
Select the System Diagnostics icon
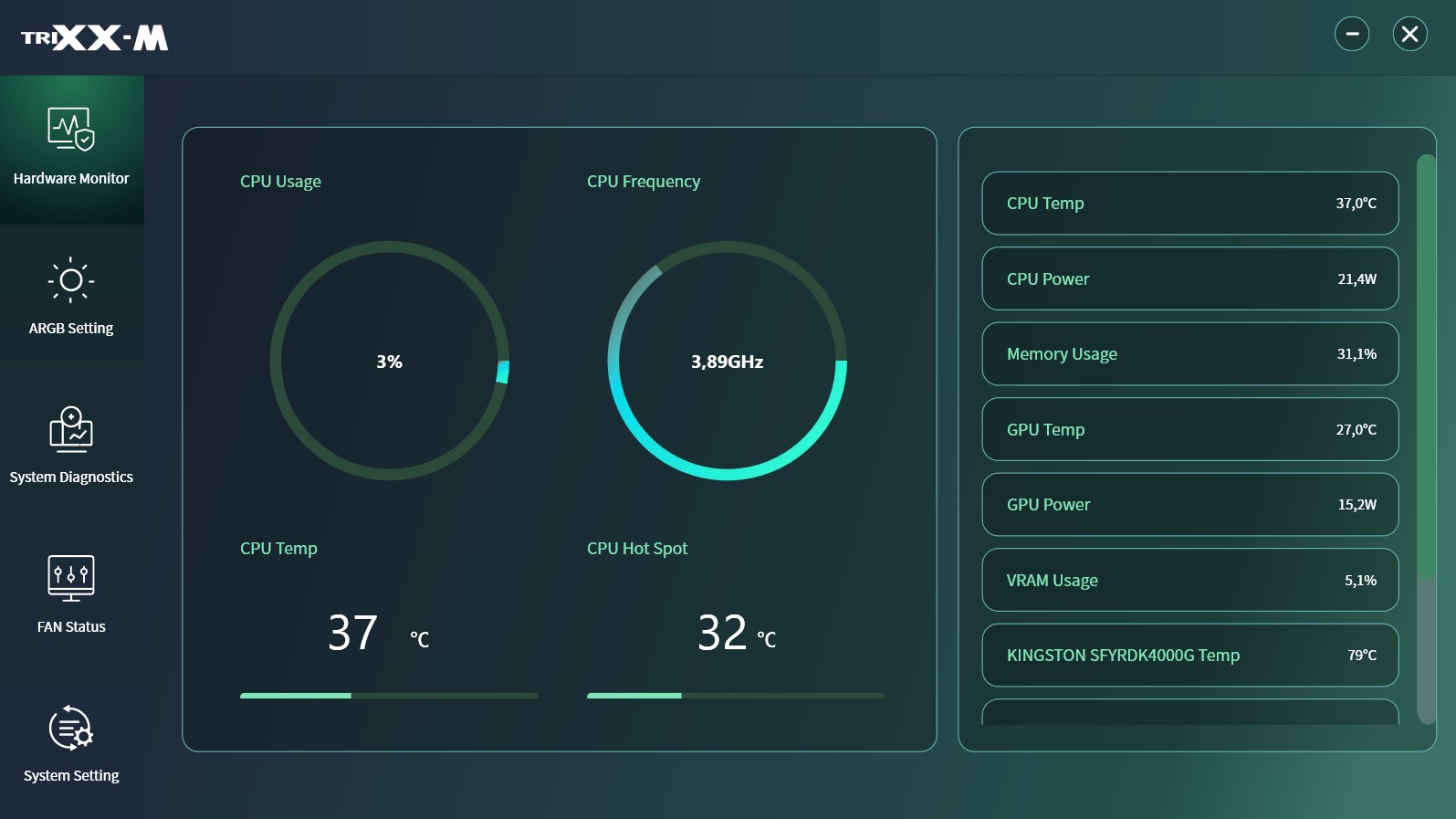[x=71, y=429]
